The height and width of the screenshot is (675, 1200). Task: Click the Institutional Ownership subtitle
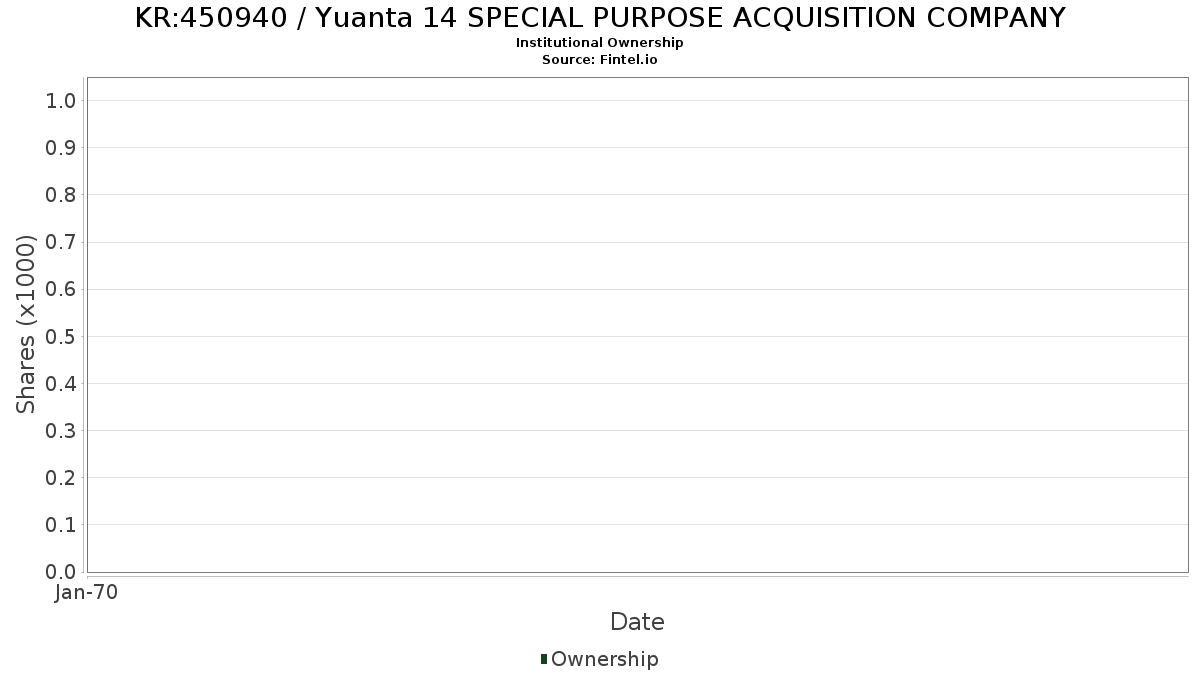599,43
